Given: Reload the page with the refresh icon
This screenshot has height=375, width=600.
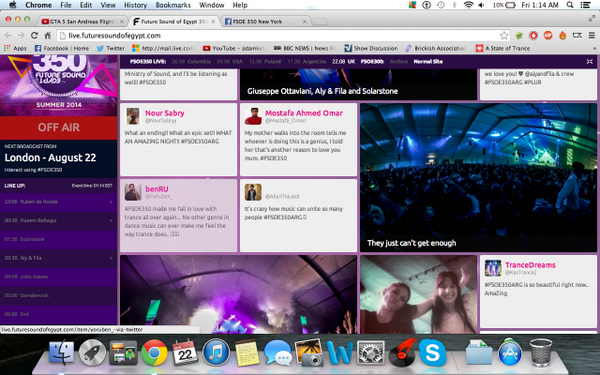Looking at the screenshot, I should coord(34,36).
